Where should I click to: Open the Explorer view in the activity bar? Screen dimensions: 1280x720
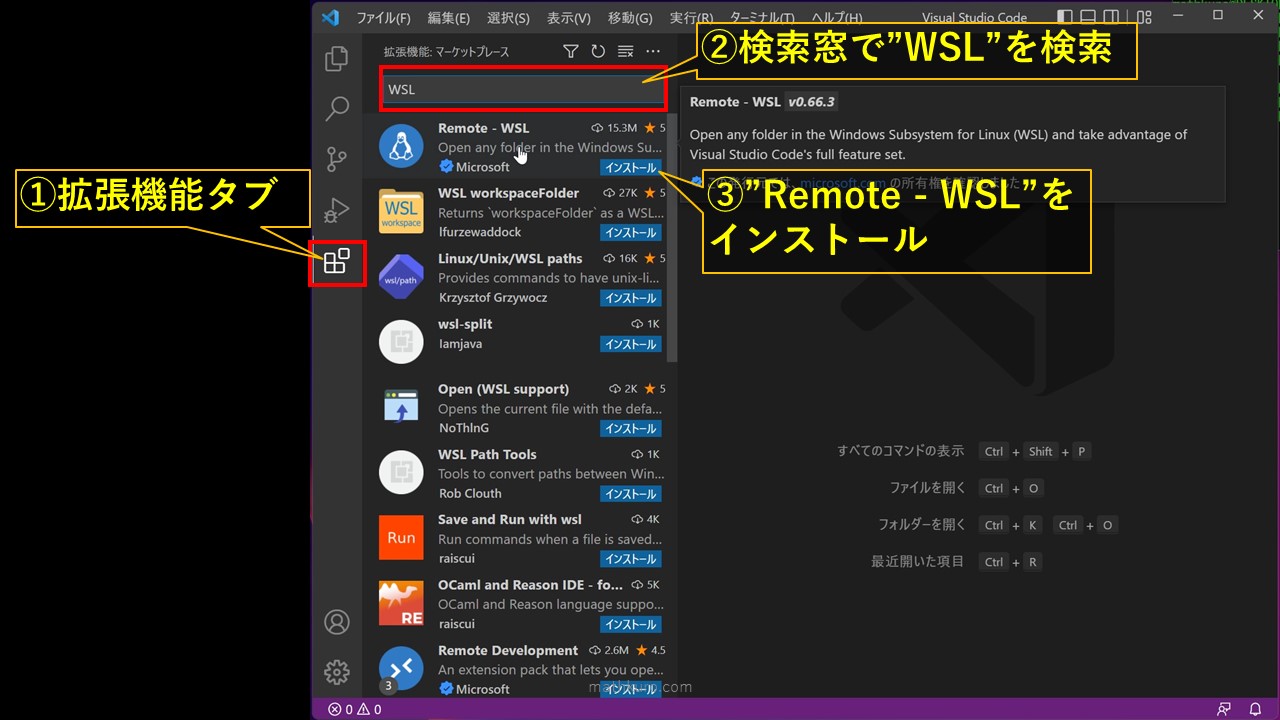click(x=337, y=59)
